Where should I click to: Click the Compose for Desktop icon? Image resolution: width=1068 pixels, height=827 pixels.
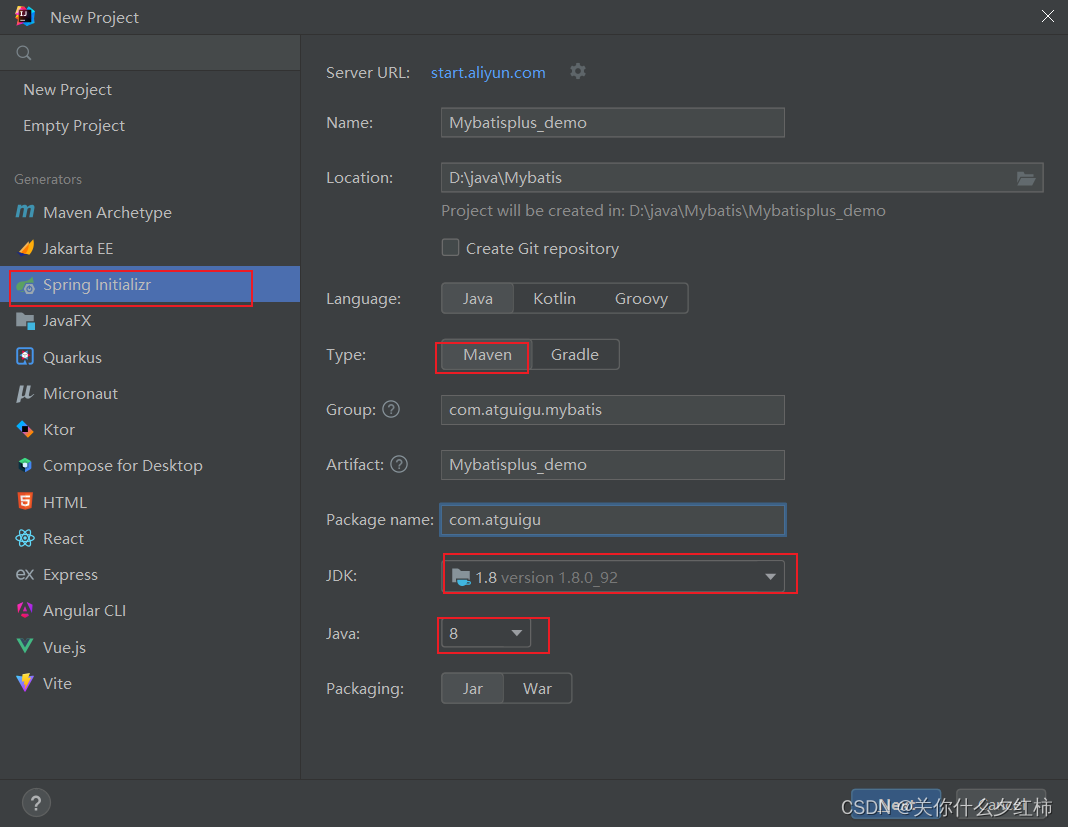pos(25,465)
